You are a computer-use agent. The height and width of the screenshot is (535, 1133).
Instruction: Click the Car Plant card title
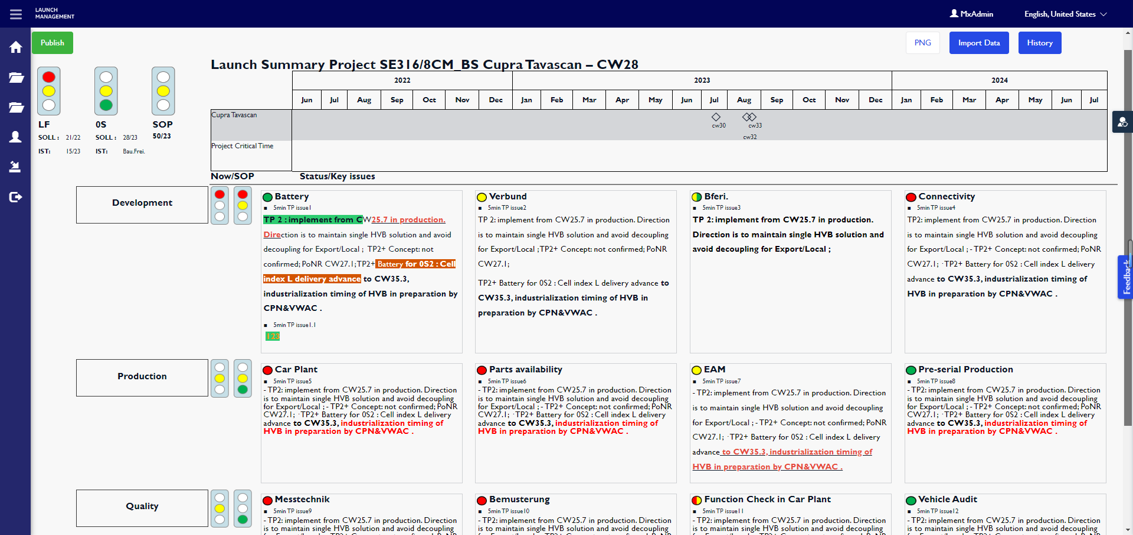tap(296, 370)
